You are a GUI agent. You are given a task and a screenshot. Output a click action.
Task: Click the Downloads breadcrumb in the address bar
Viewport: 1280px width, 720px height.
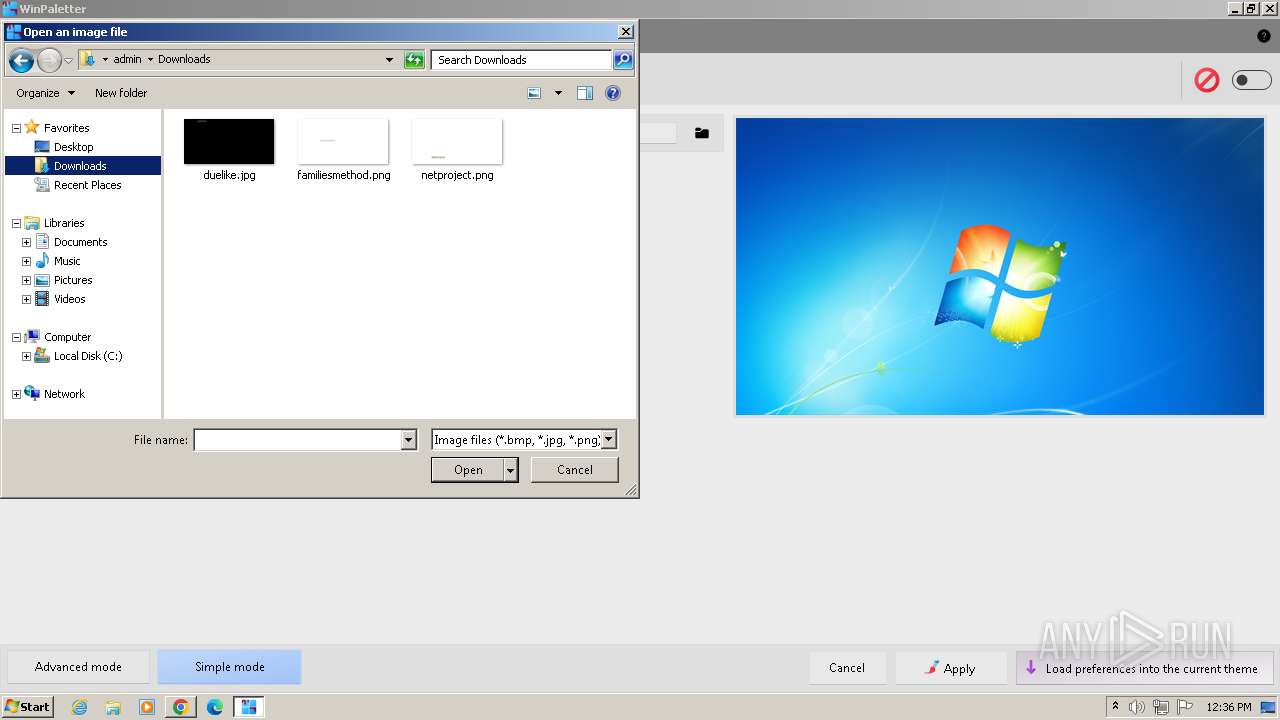coord(184,60)
